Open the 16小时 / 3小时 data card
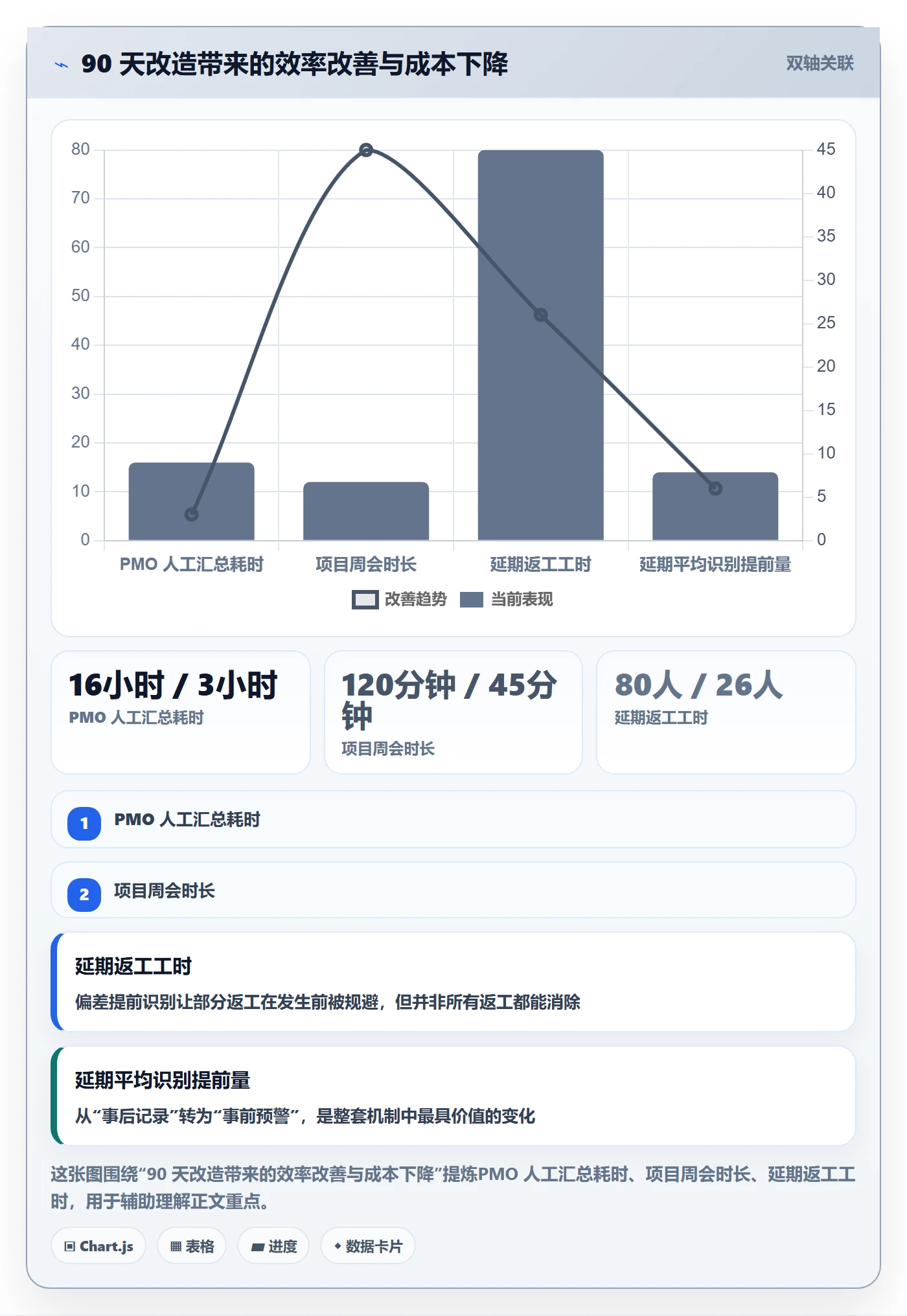The width and height of the screenshot is (907, 1316). (181, 712)
